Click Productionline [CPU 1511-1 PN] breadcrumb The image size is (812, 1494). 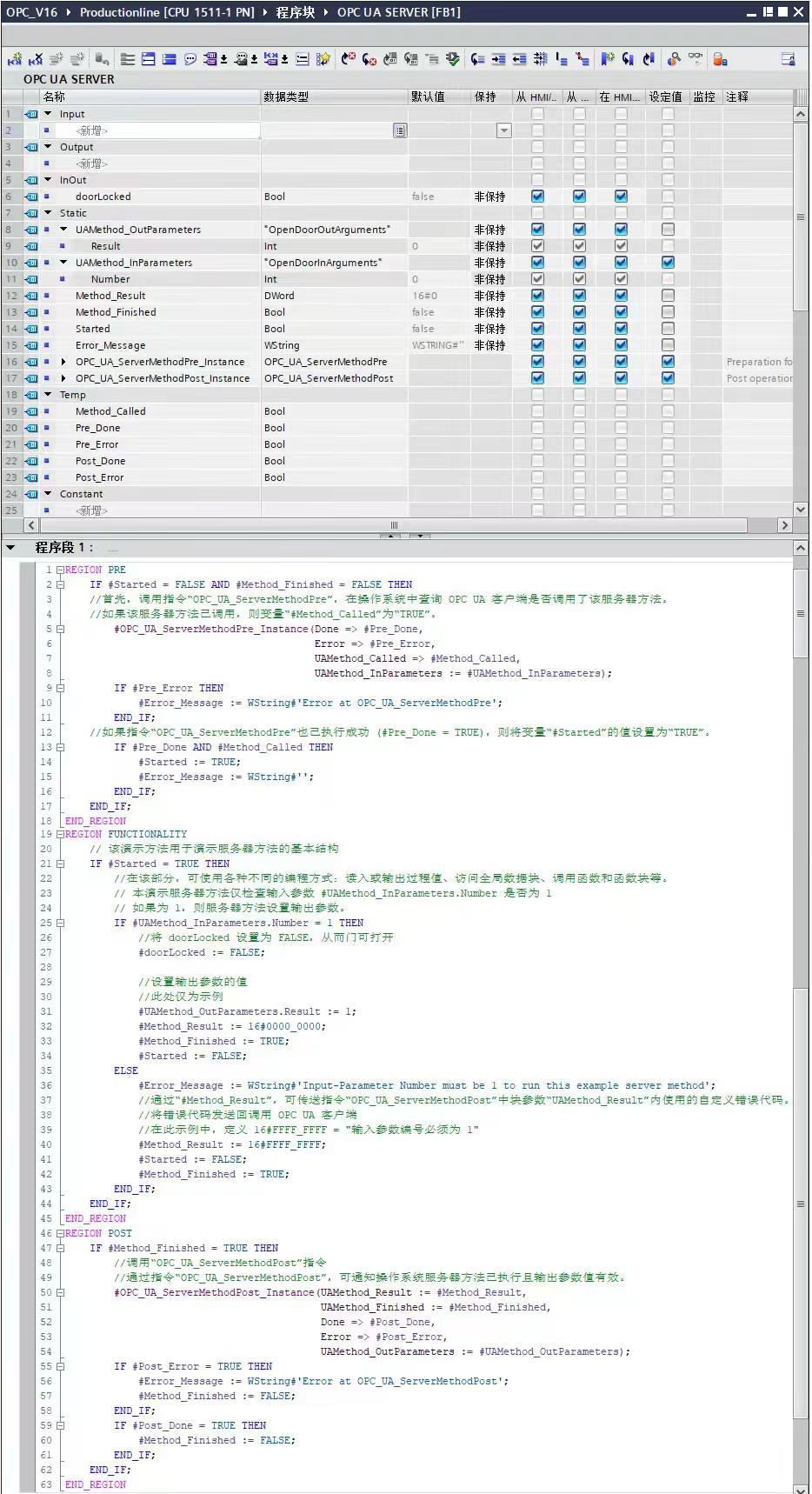[167, 12]
